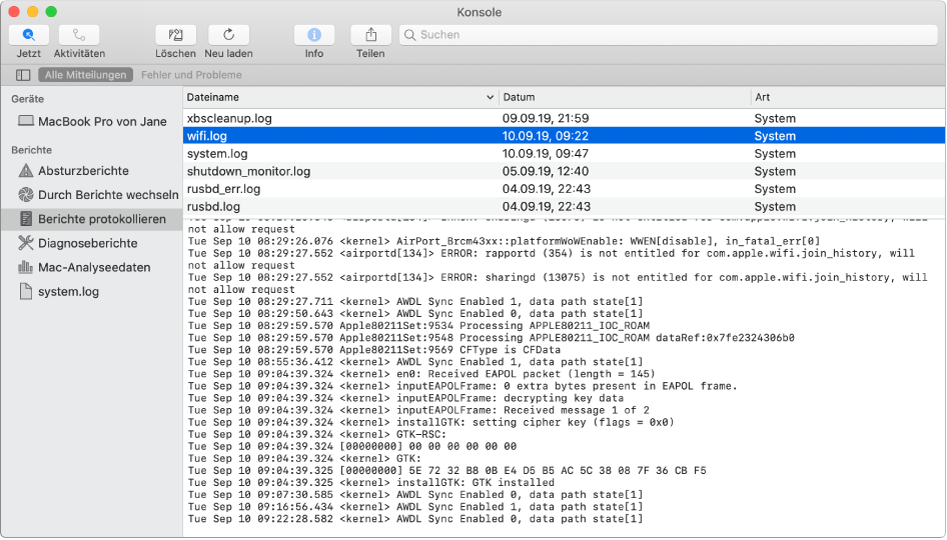Select the rusbd.log row
Viewport: 947px width, 540px height.
click(564, 206)
